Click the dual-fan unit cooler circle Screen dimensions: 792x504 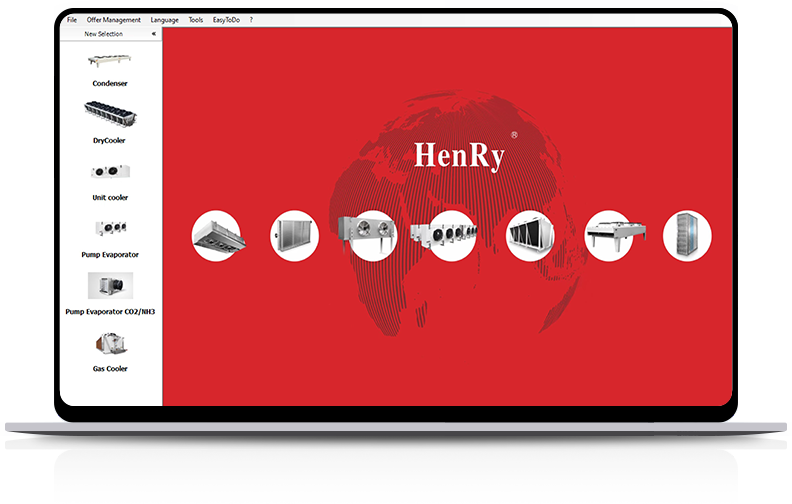pyautogui.click(x=368, y=236)
